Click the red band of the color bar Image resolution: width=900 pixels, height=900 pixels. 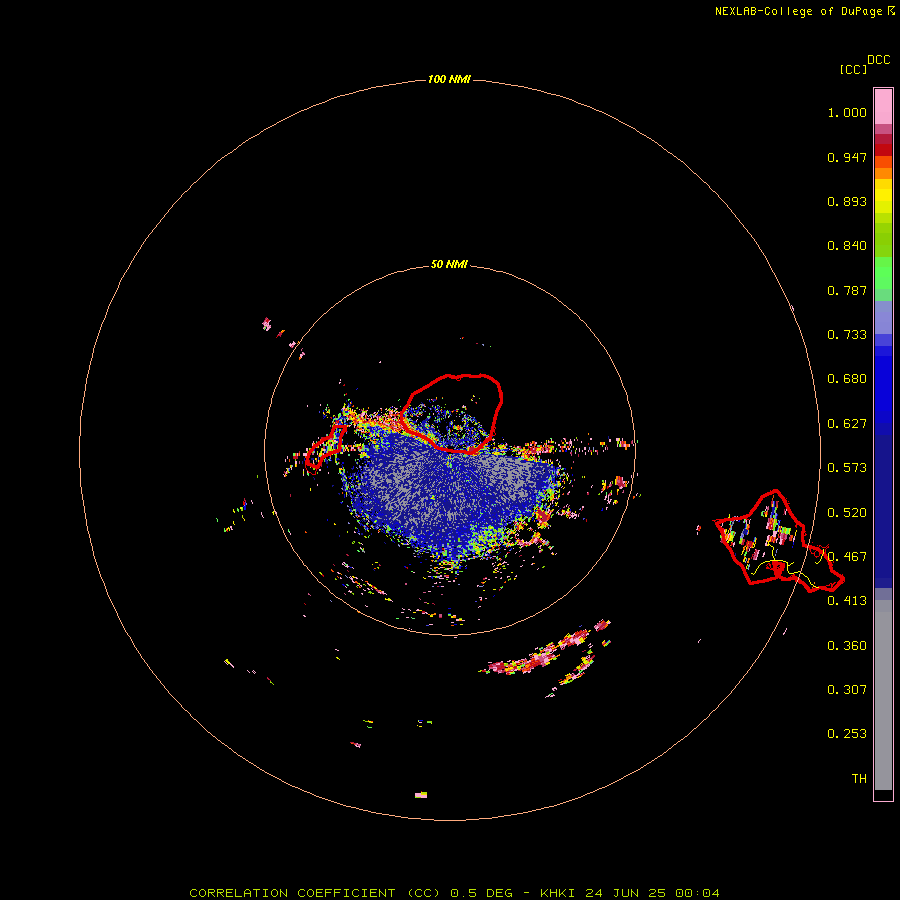(883, 150)
